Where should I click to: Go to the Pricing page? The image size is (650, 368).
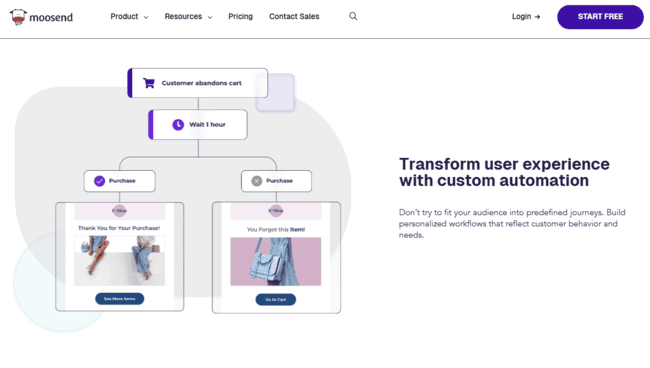tap(240, 17)
